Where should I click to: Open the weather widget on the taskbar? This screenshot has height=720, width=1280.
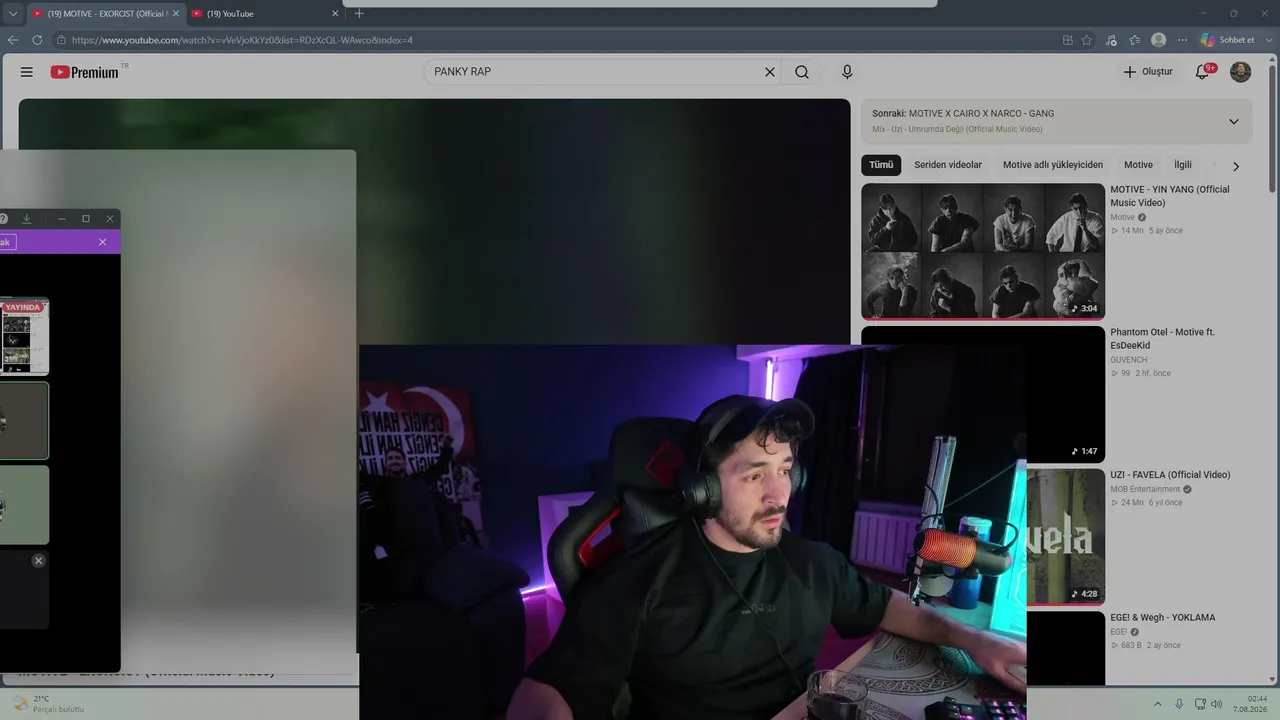48,704
